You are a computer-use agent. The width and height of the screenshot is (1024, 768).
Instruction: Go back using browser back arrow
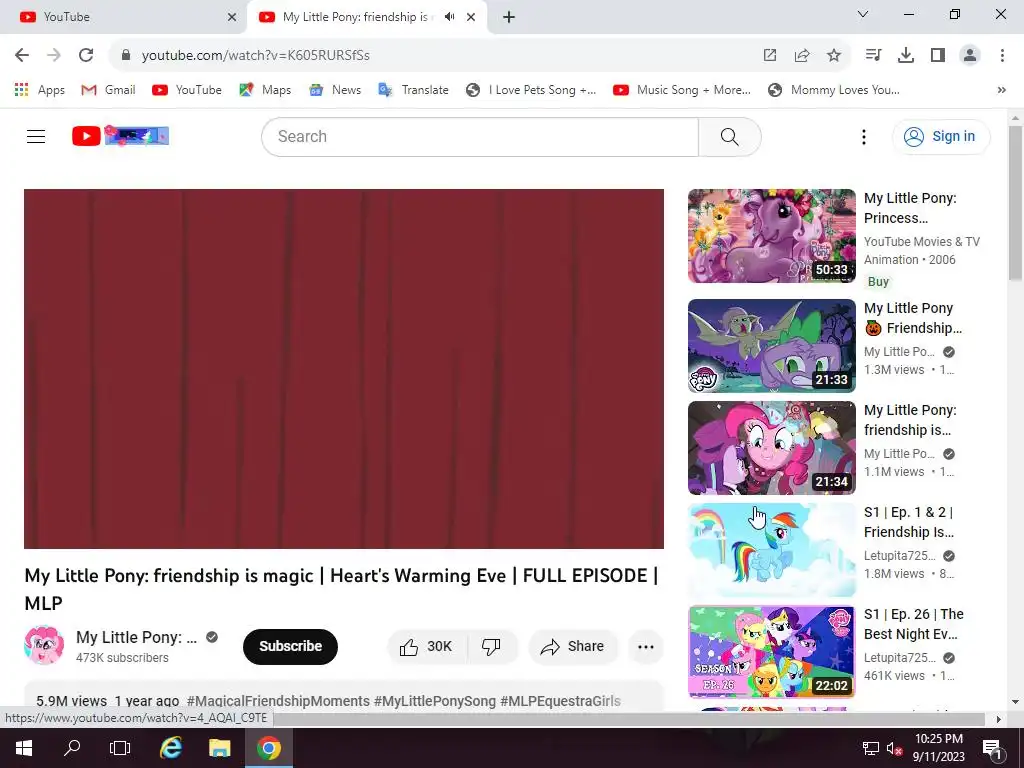(22, 56)
